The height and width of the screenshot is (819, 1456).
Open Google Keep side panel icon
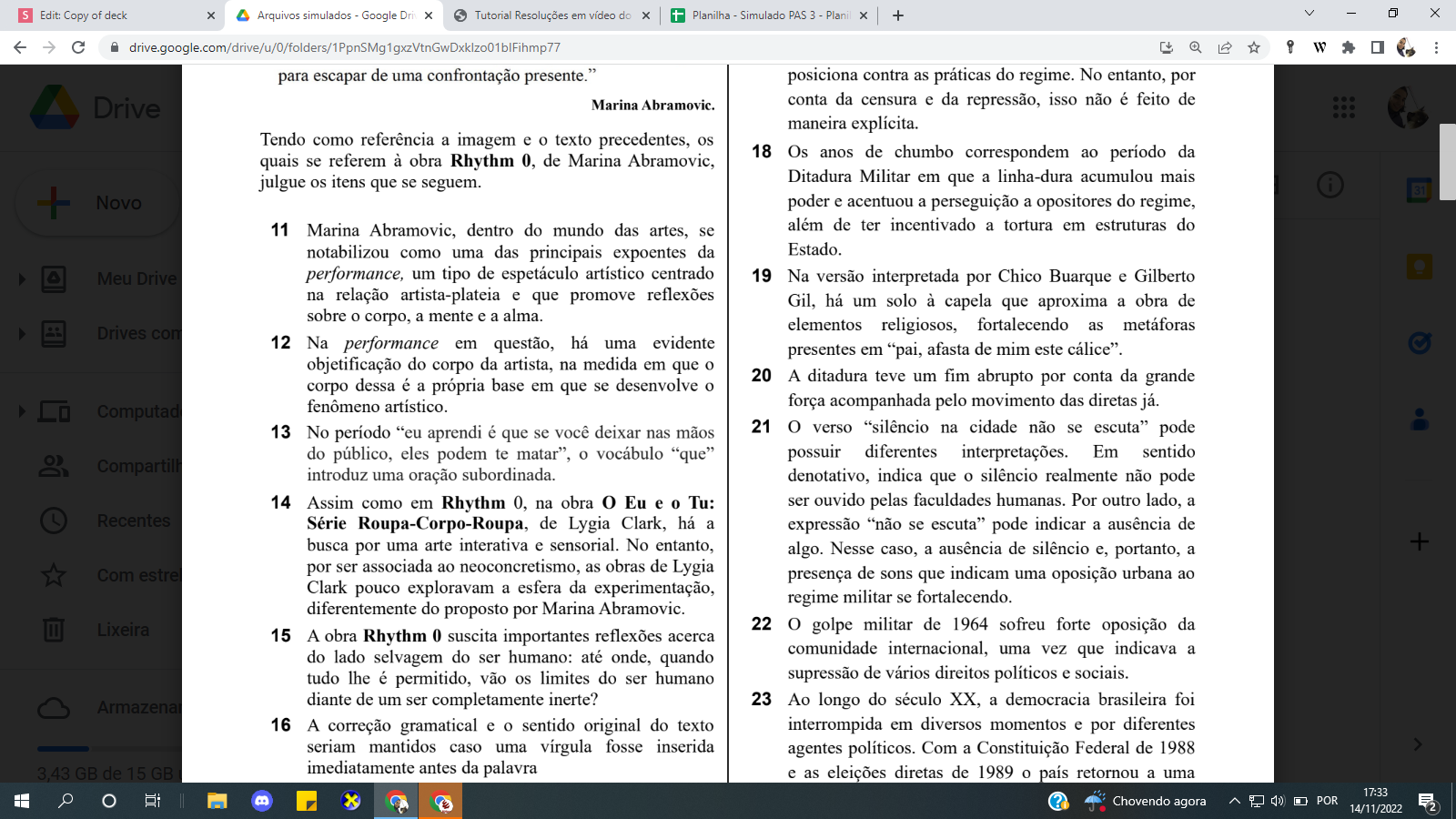pyautogui.click(x=1420, y=267)
